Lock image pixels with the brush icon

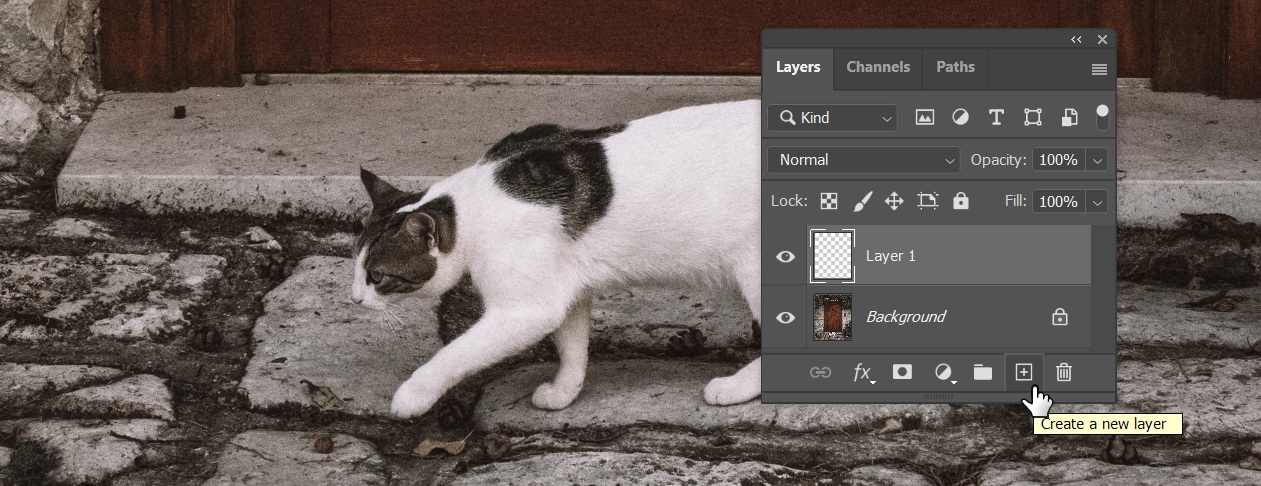862,201
